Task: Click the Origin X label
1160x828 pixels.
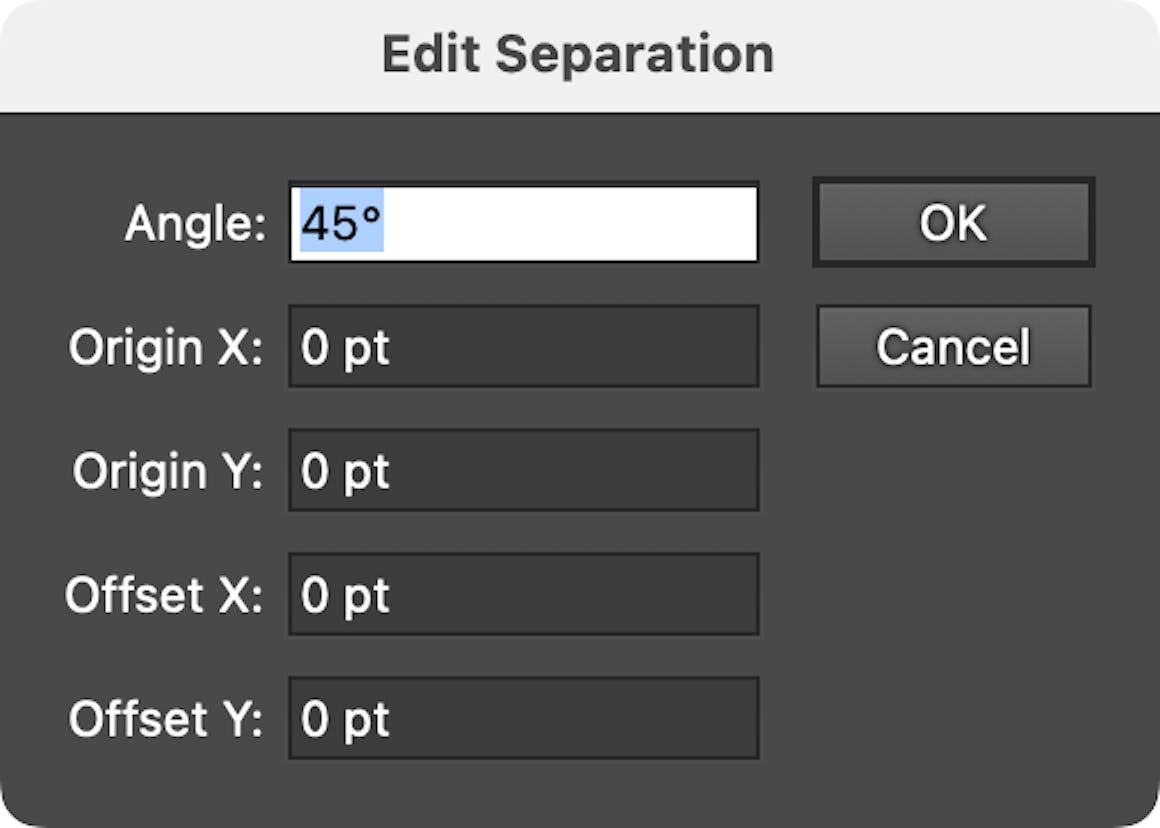Action: [165, 347]
